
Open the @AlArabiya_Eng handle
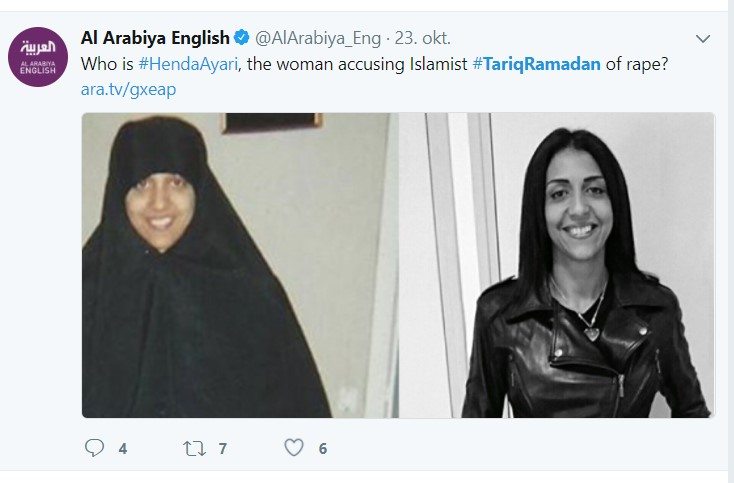tap(318, 38)
